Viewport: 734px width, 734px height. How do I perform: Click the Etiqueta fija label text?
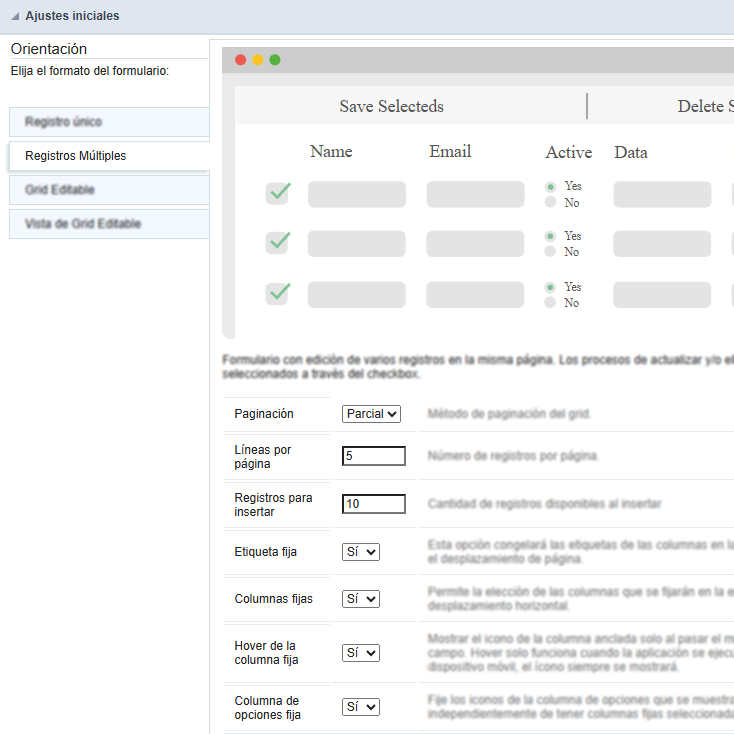click(x=265, y=552)
